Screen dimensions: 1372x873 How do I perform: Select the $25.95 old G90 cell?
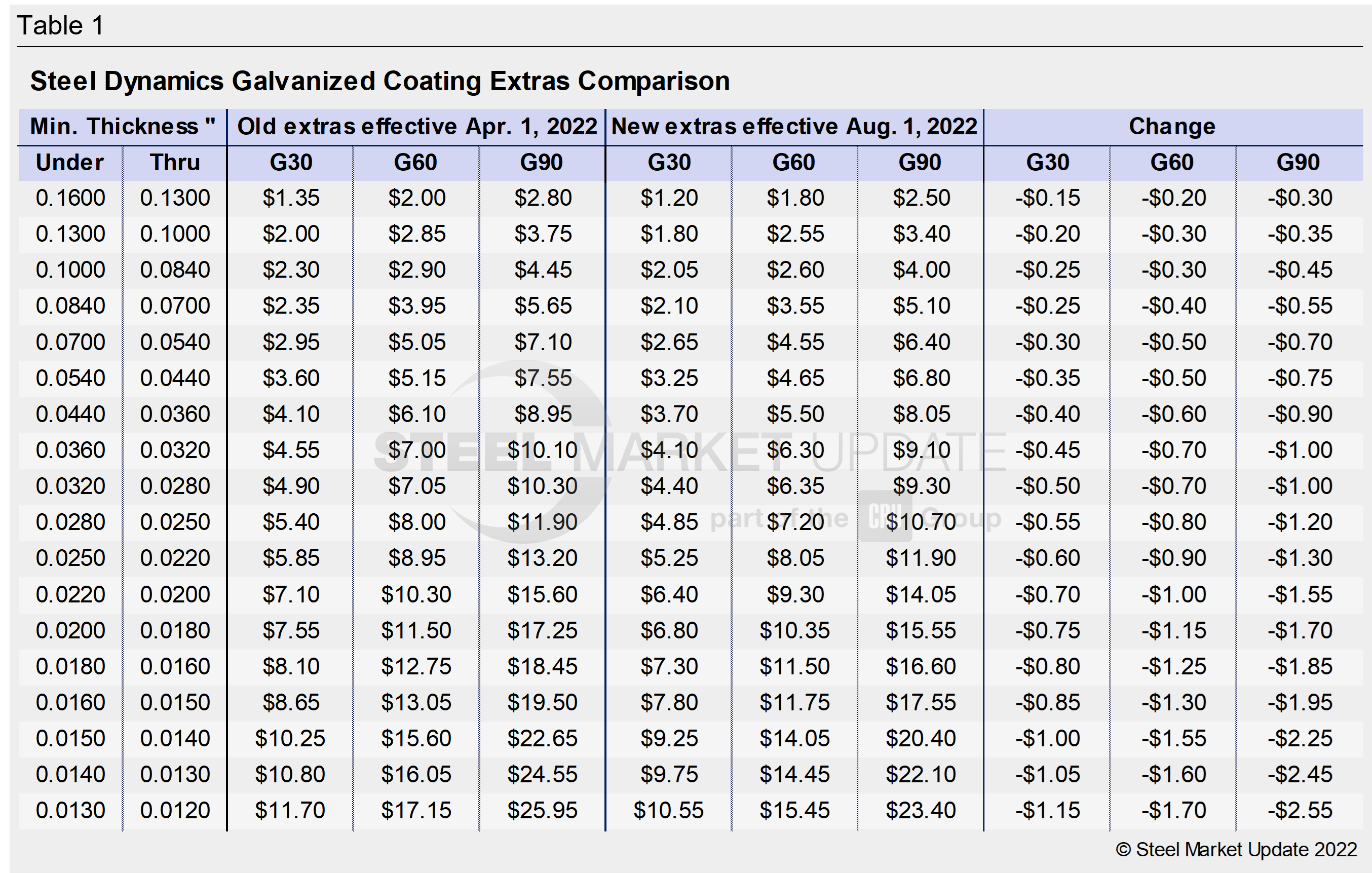(x=543, y=810)
